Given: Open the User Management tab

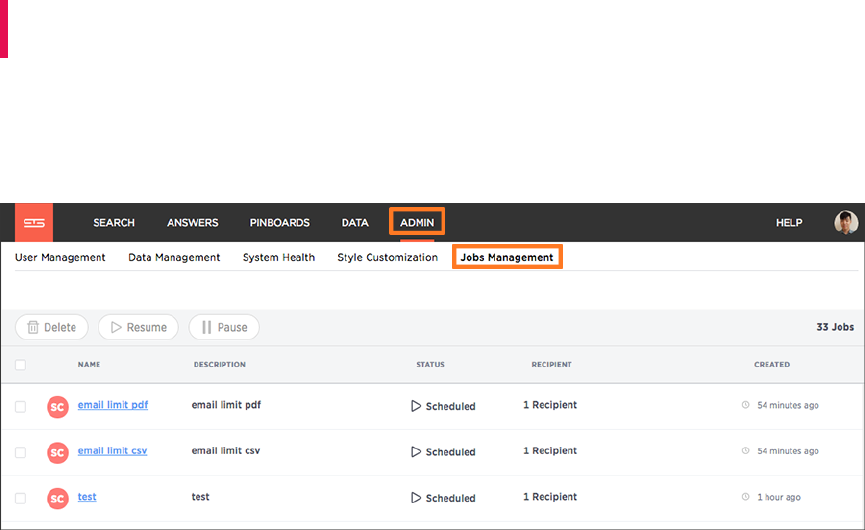Looking at the screenshot, I should (x=60, y=257).
